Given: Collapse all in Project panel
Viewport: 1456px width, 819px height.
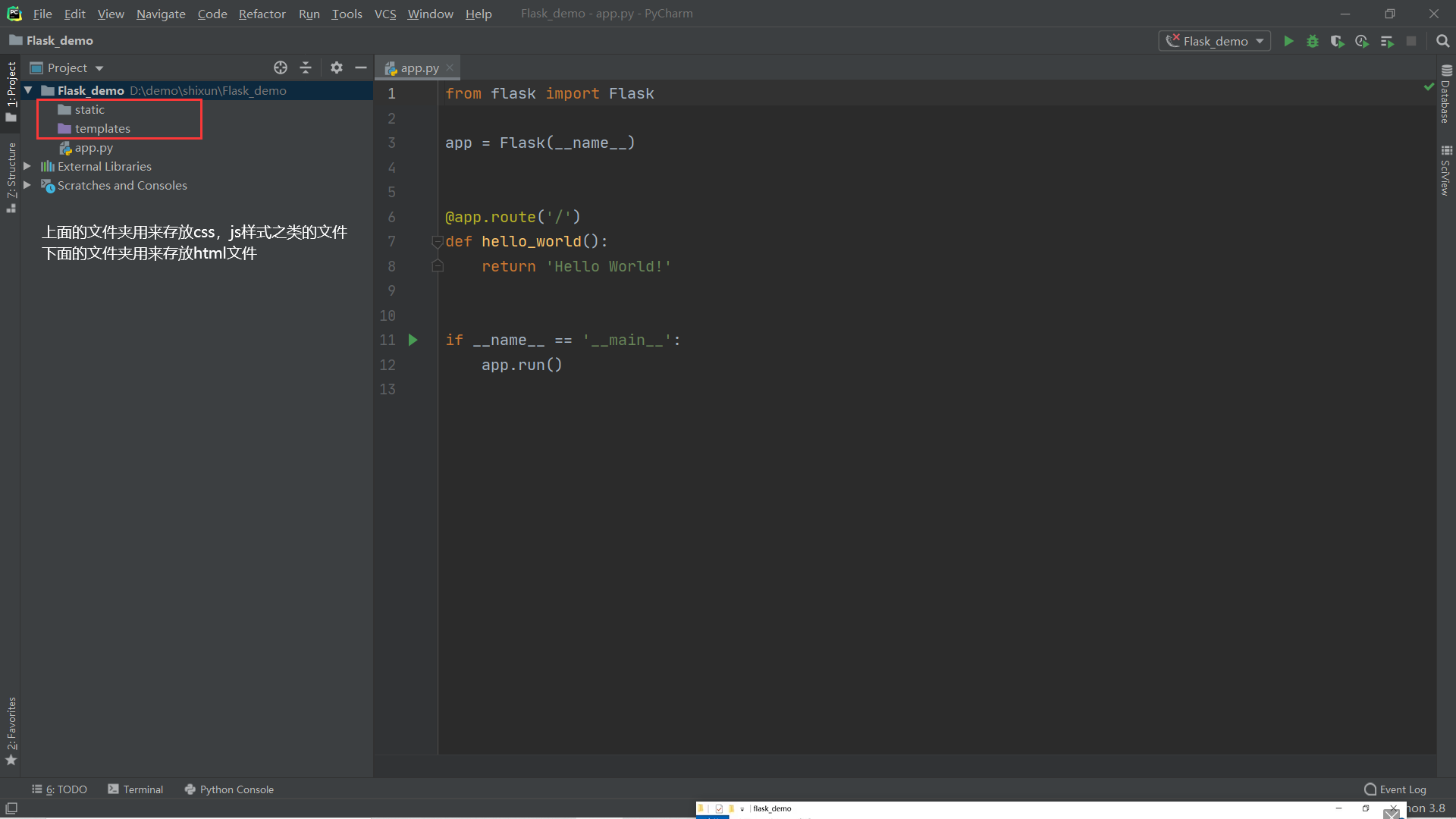Looking at the screenshot, I should pyautogui.click(x=306, y=67).
